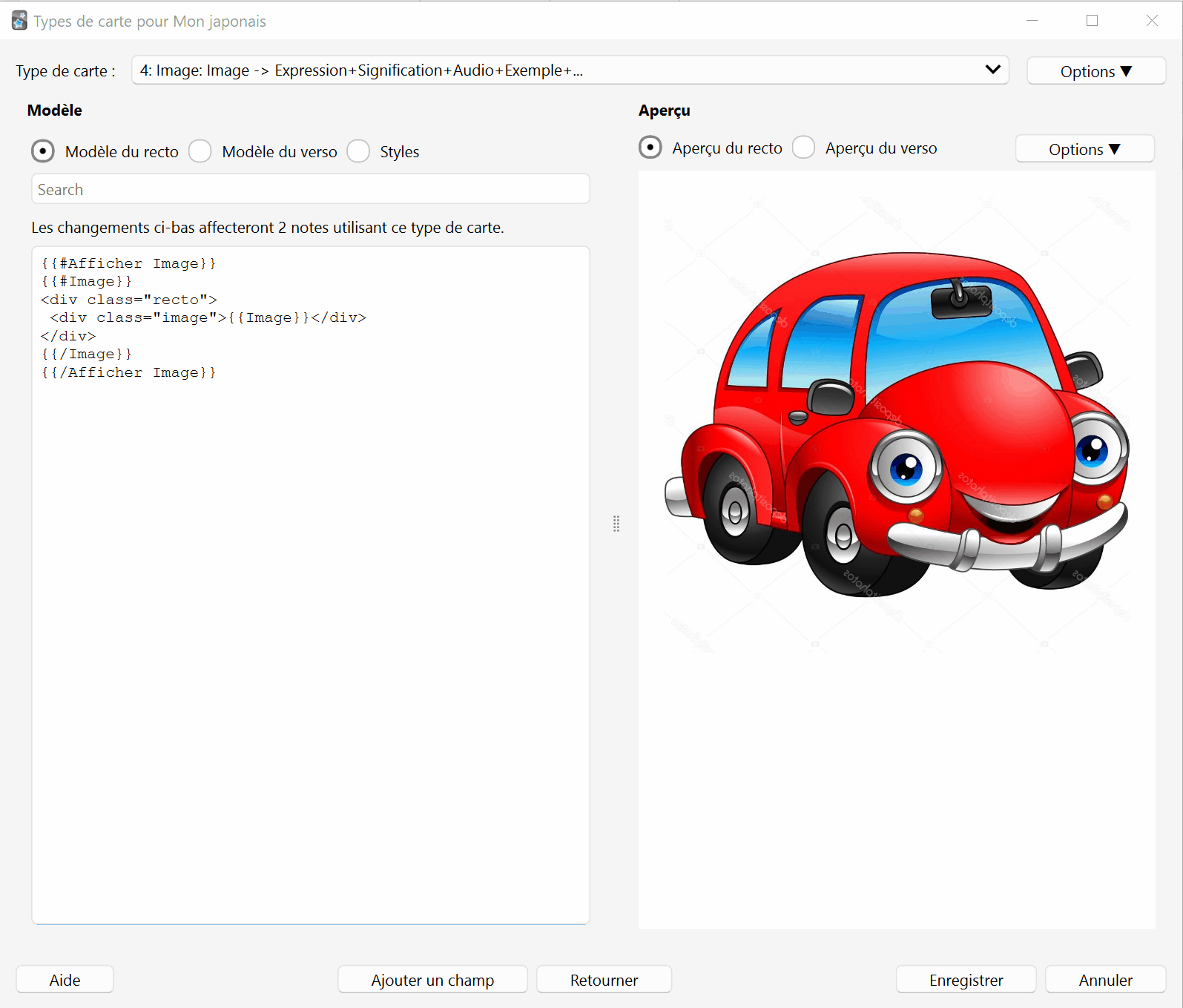The width and height of the screenshot is (1183, 1008).
Task: Click the '<div class="recto">' code line
Action: (x=129, y=300)
